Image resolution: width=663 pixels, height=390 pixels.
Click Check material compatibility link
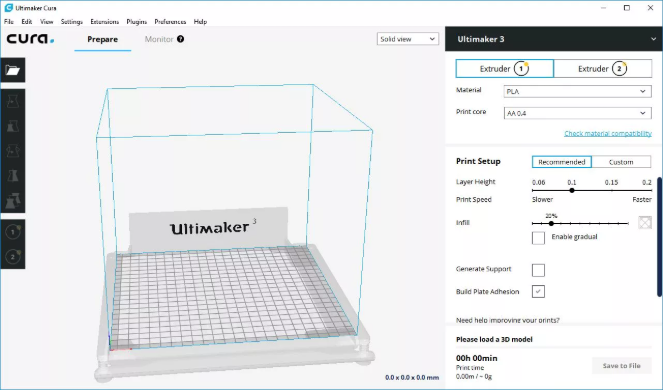[x=608, y=133]
